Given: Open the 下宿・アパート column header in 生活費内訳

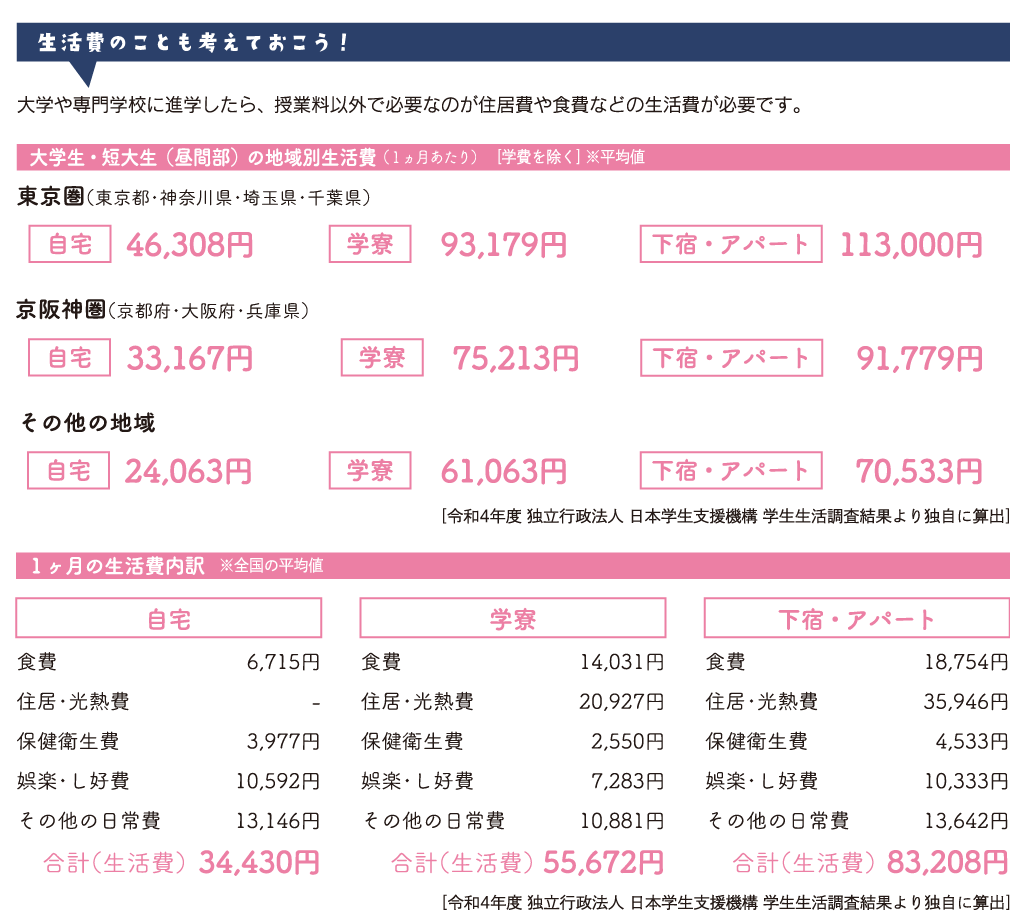Looking at the screenshot, I should (x=856, y=618).
